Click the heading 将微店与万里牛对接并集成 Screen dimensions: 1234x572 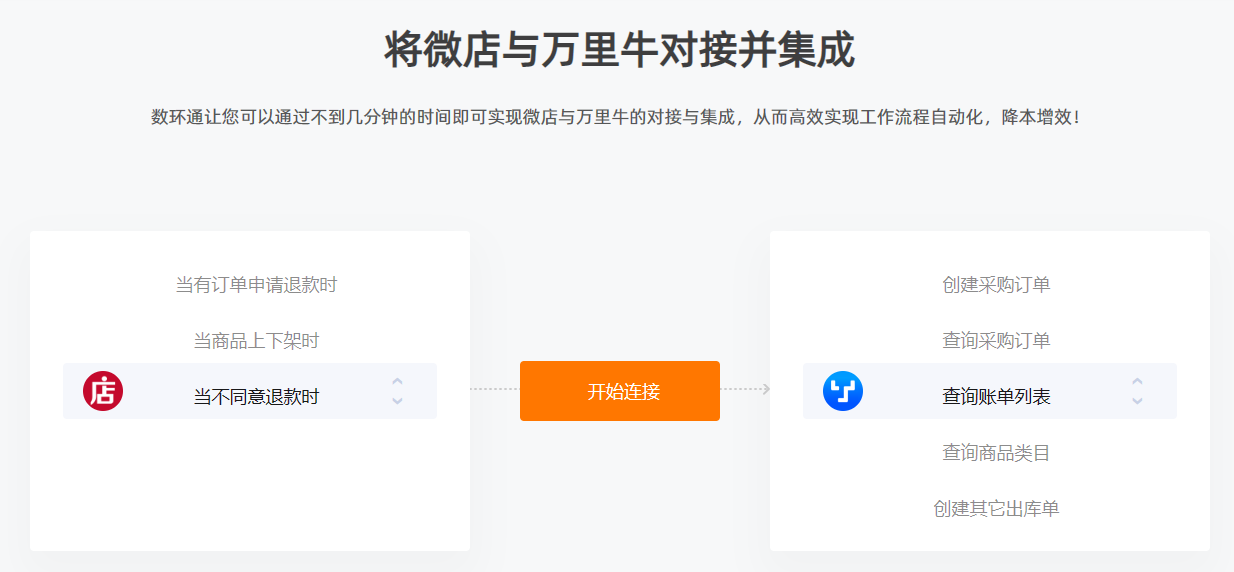620,50
